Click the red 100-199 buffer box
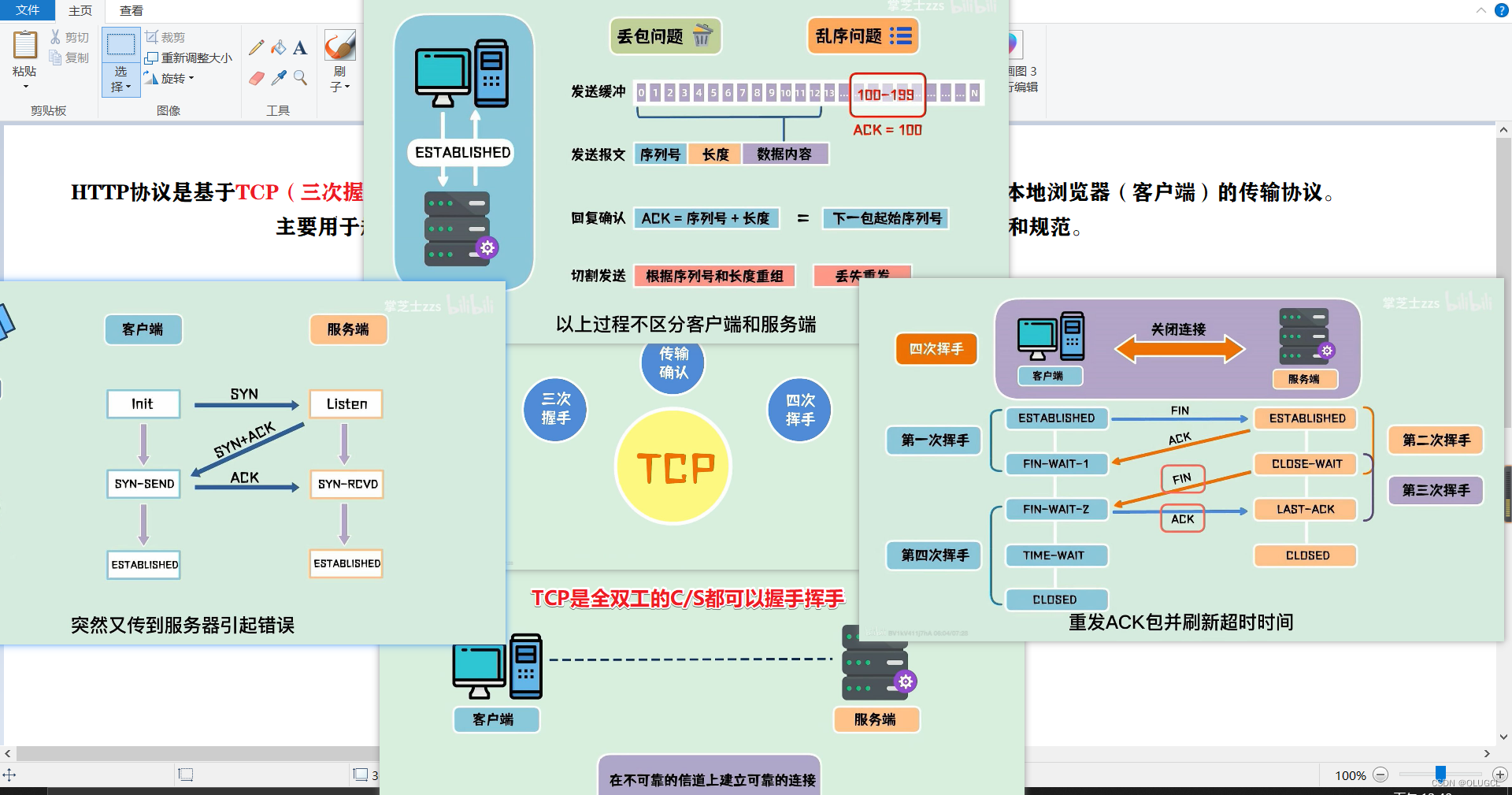The width and height of the screenshot is (1512, 795). click(x=887, y=95)
